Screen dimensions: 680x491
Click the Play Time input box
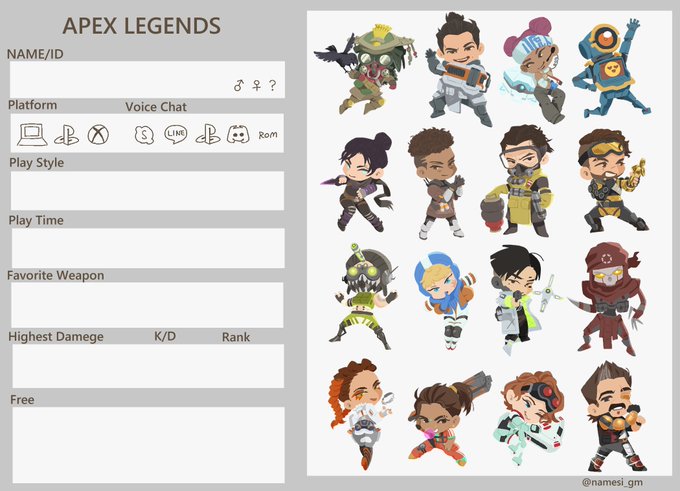click(x=148, y=248)
